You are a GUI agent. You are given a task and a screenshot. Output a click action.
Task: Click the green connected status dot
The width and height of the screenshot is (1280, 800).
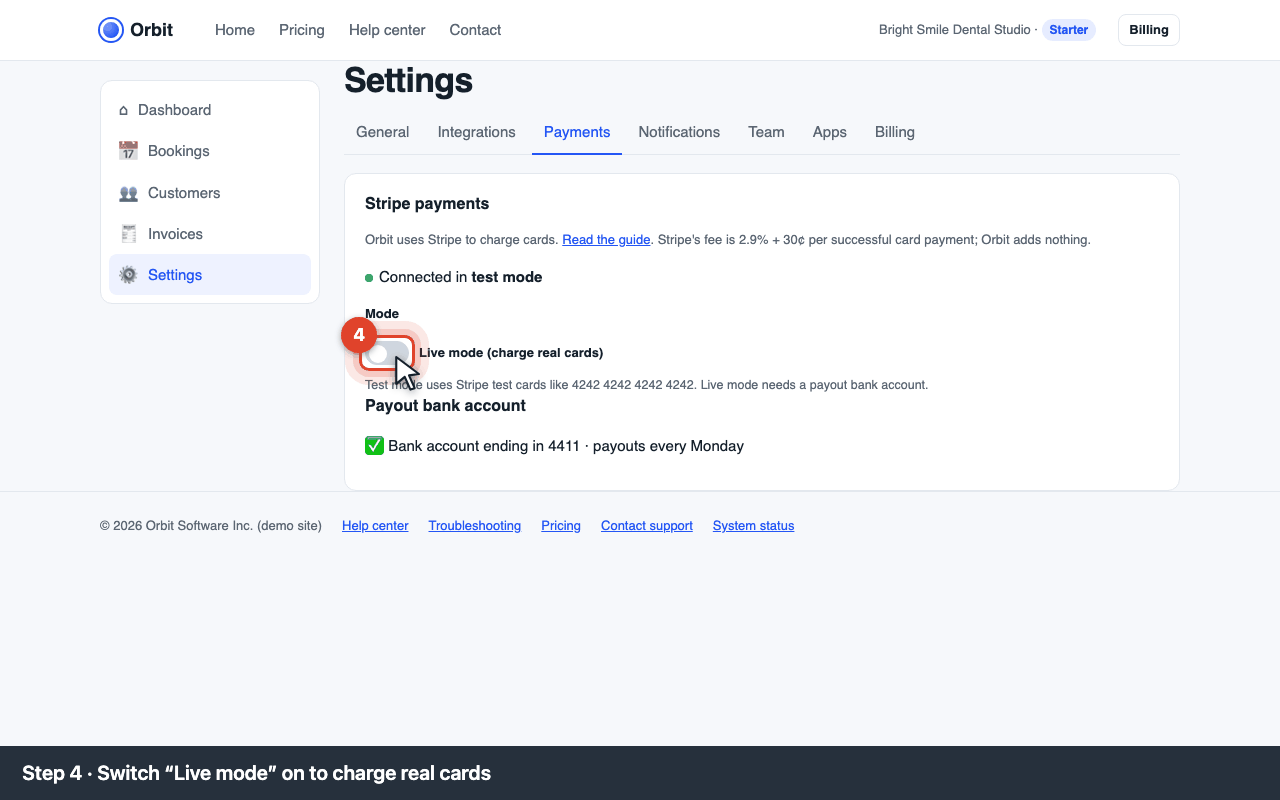pyautogui.click(x=369, y=278)
